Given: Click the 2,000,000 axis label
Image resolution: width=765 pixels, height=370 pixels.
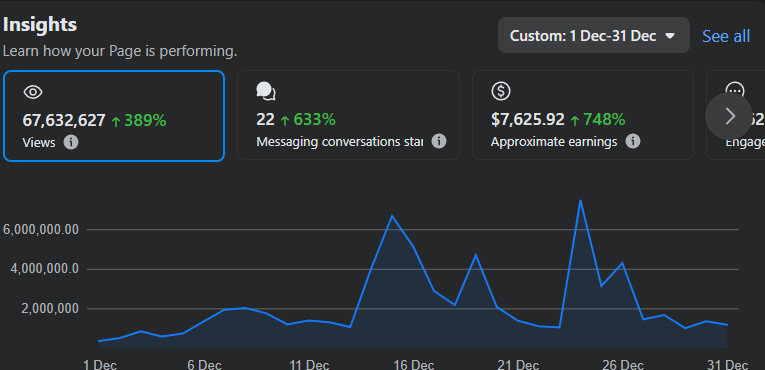Looking at the screenshot, I should coord(50,308).
